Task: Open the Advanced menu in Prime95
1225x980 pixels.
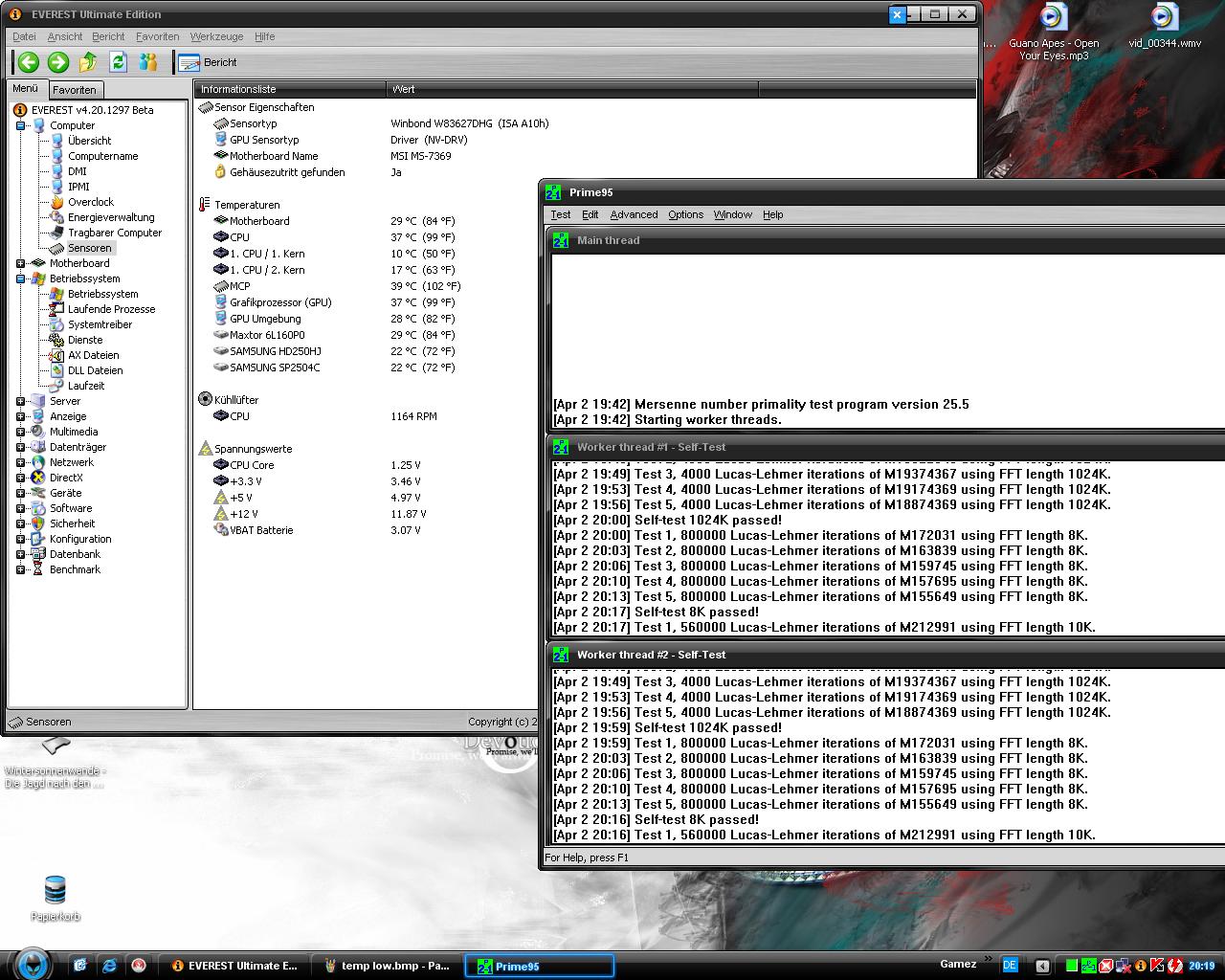Action: pyautogui.click(x=634, y=214)
